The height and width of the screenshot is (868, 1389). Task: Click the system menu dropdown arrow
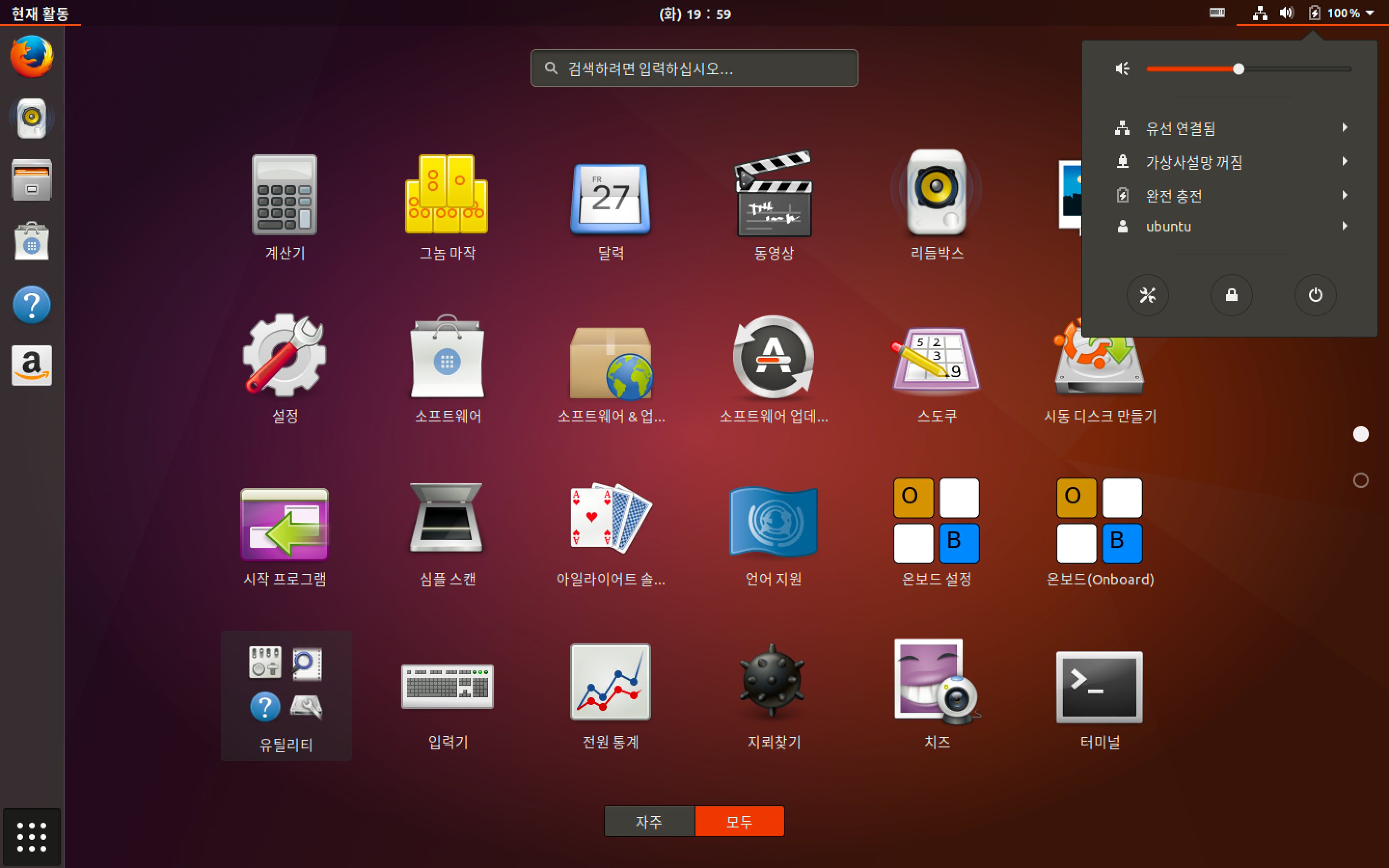pos(1370,13)
